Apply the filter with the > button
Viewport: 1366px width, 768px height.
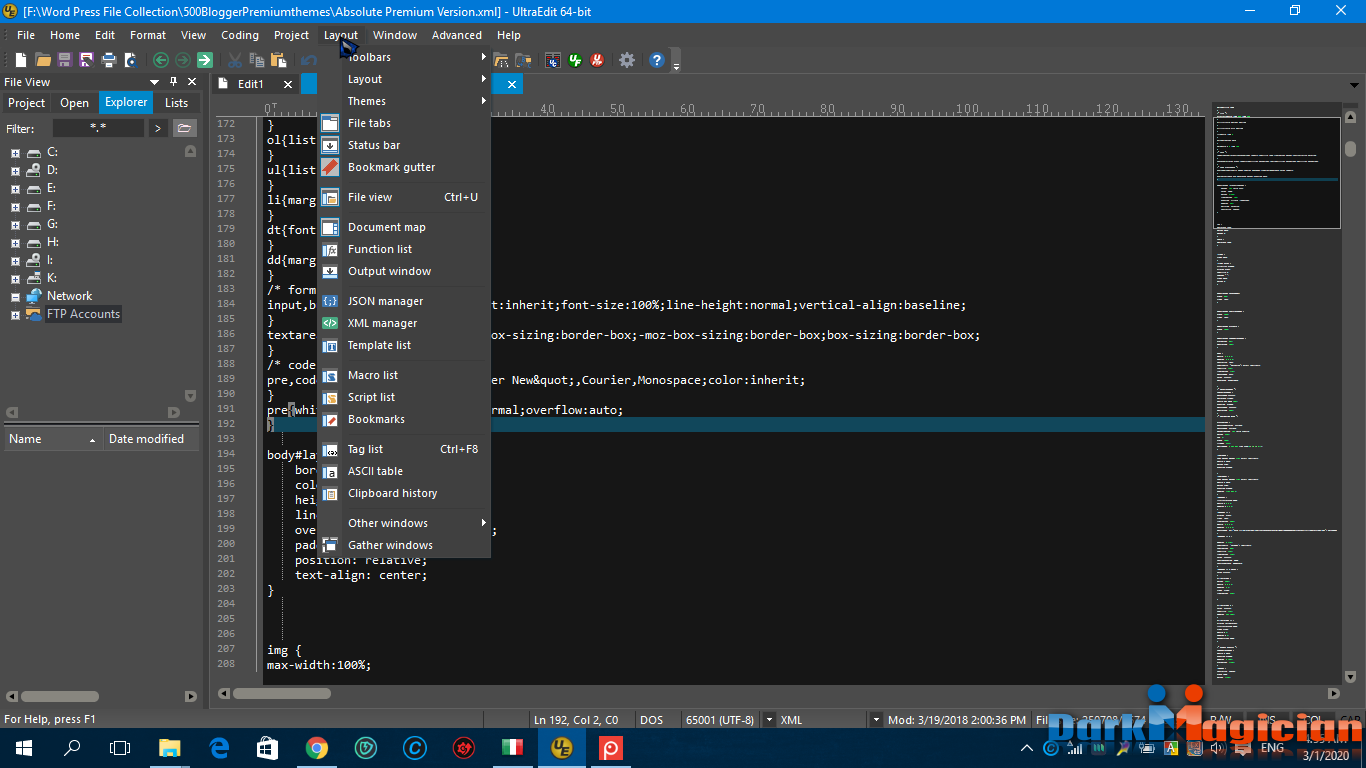[x=158, y=128]
